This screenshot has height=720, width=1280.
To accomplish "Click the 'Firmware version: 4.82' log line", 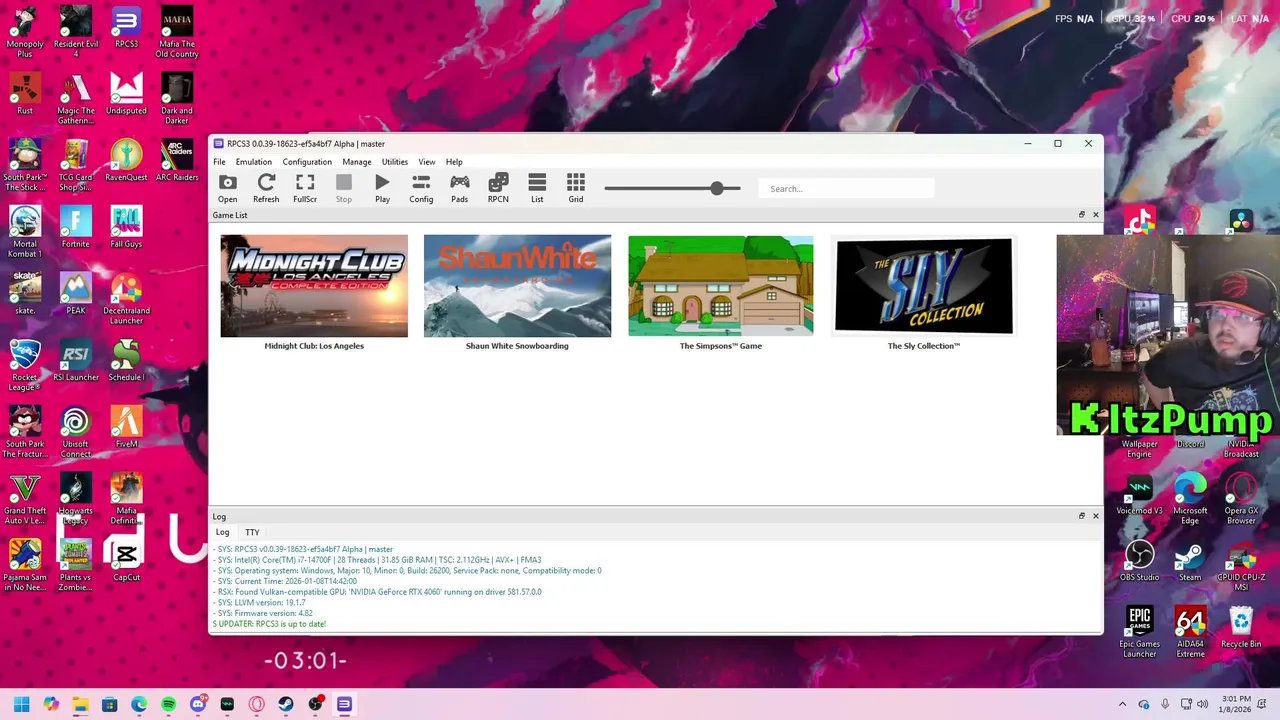I will click(x=263, y=613).
